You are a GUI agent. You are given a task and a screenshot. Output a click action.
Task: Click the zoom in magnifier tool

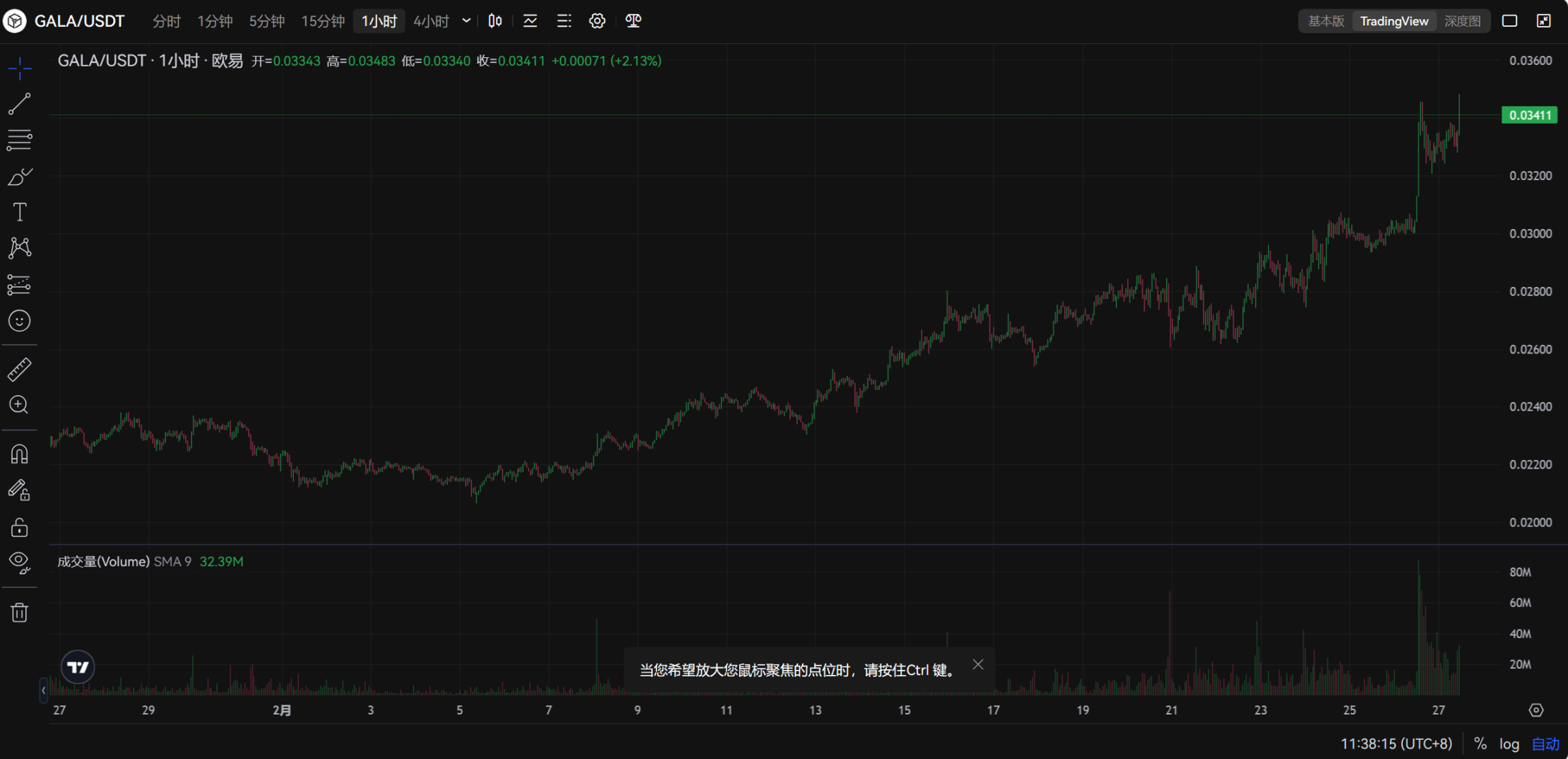pos(19,405)
